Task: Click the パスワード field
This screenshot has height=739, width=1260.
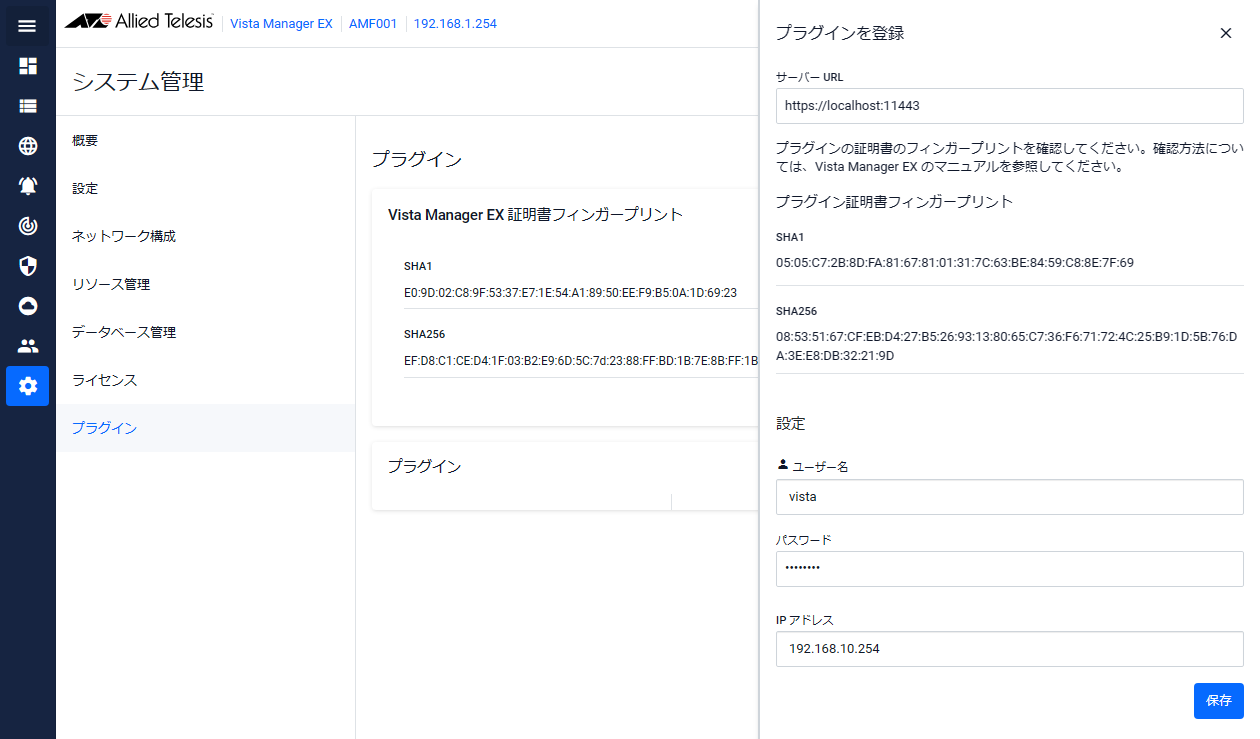Action: pyautogui.click(x=1009, y=569)
